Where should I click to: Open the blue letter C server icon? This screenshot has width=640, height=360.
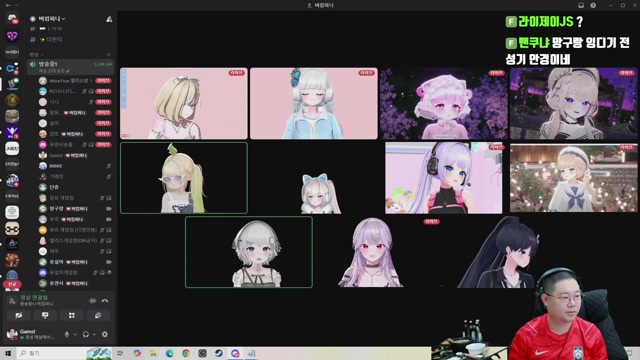(x=12, y=68)
